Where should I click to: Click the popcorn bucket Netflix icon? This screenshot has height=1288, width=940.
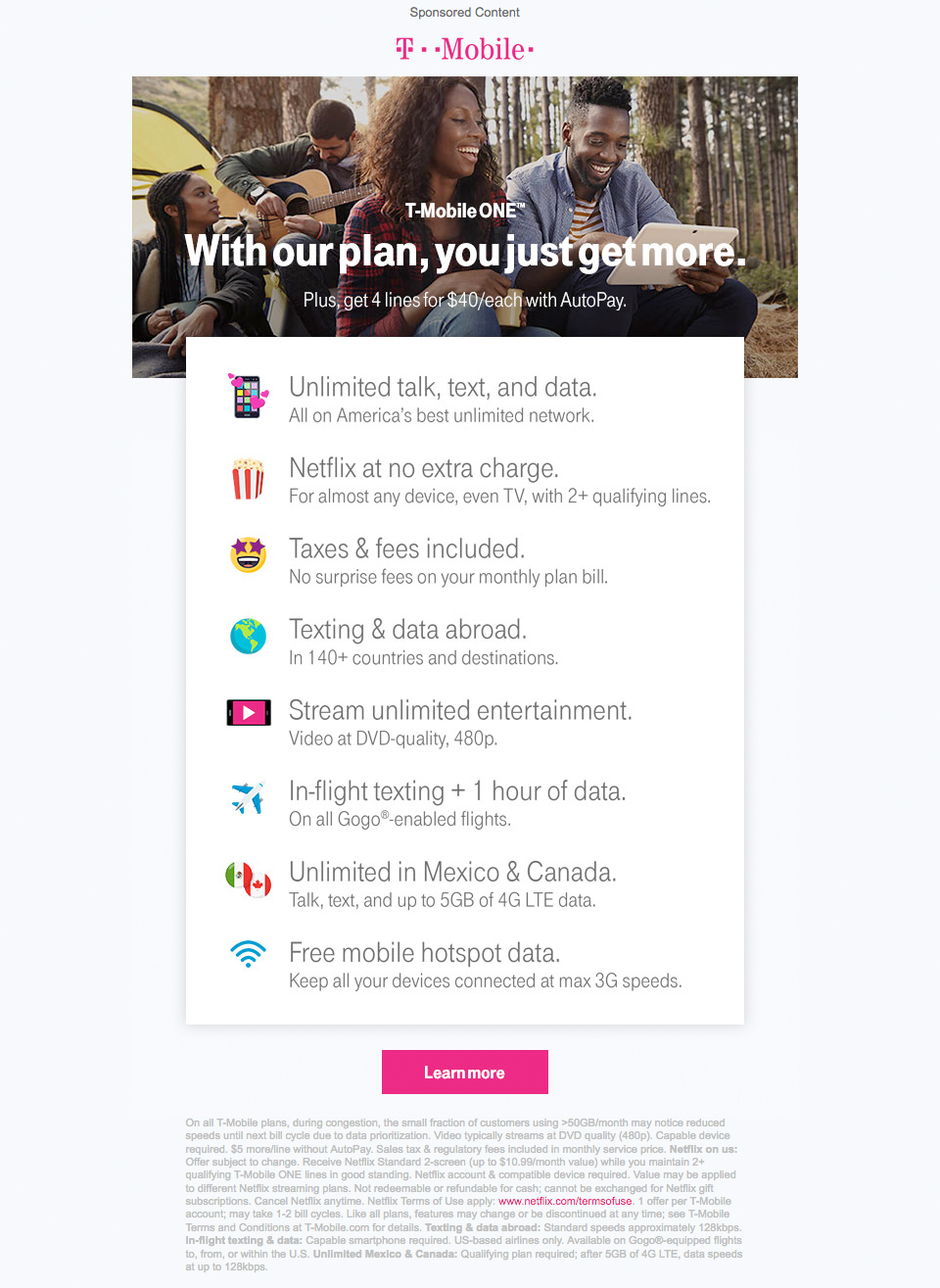(x=248, y=478)
